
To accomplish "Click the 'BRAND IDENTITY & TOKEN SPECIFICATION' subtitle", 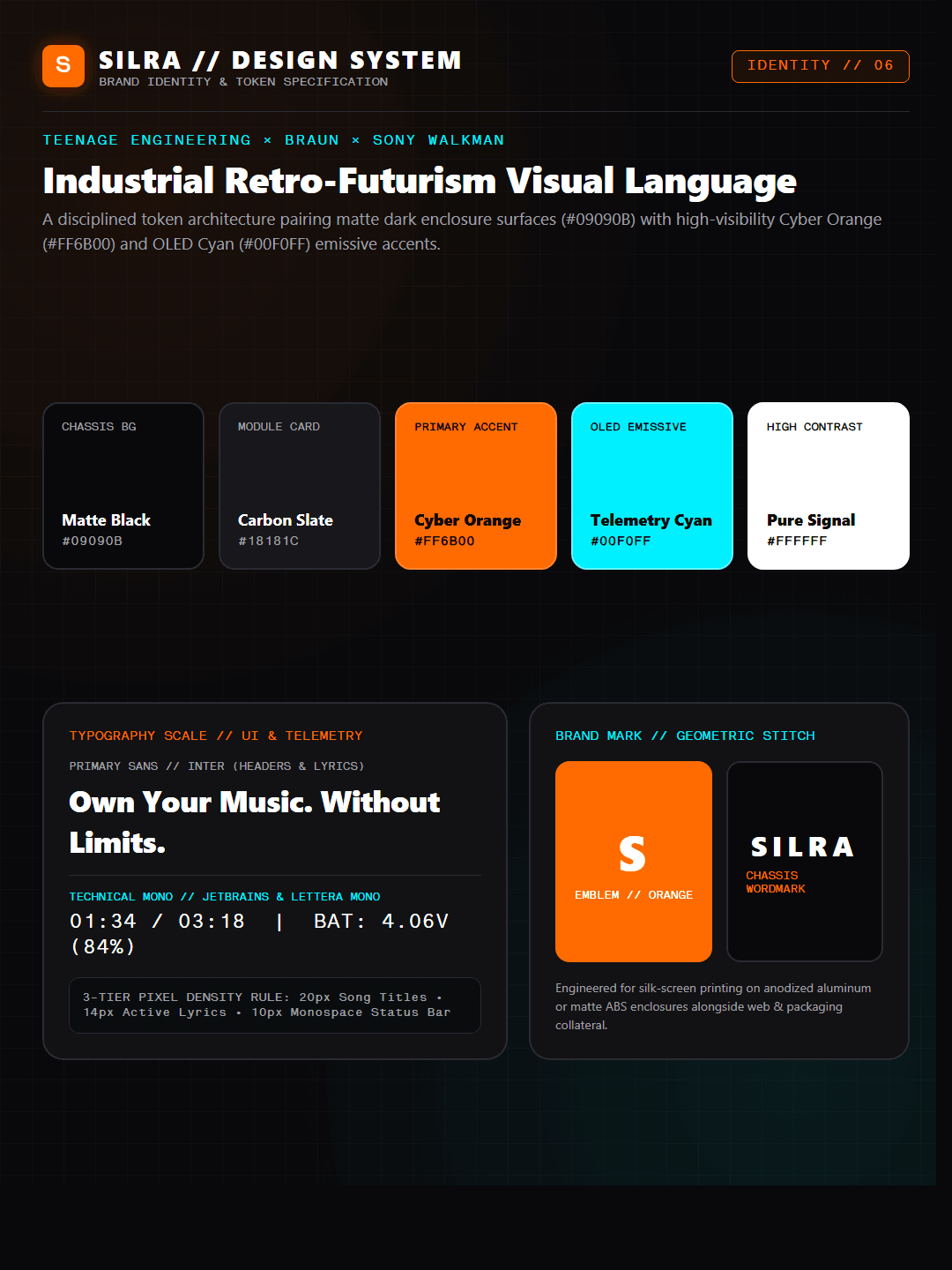I will click(243, 82).
